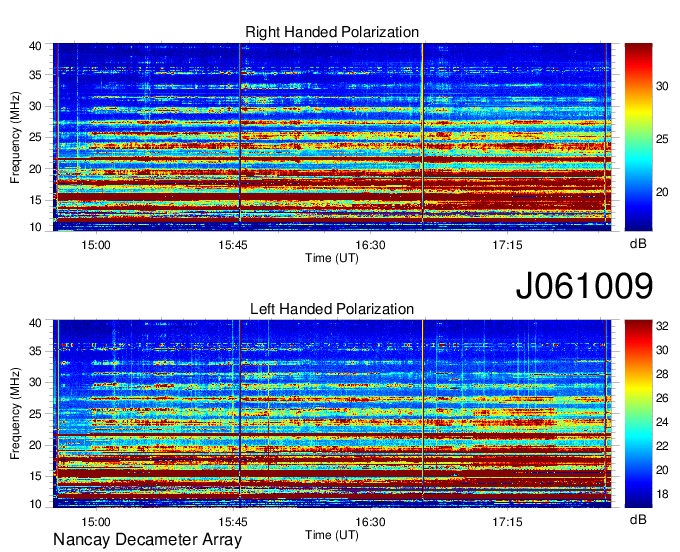Click the 15:00 time tick on lower plot

(x=96, y=522)
